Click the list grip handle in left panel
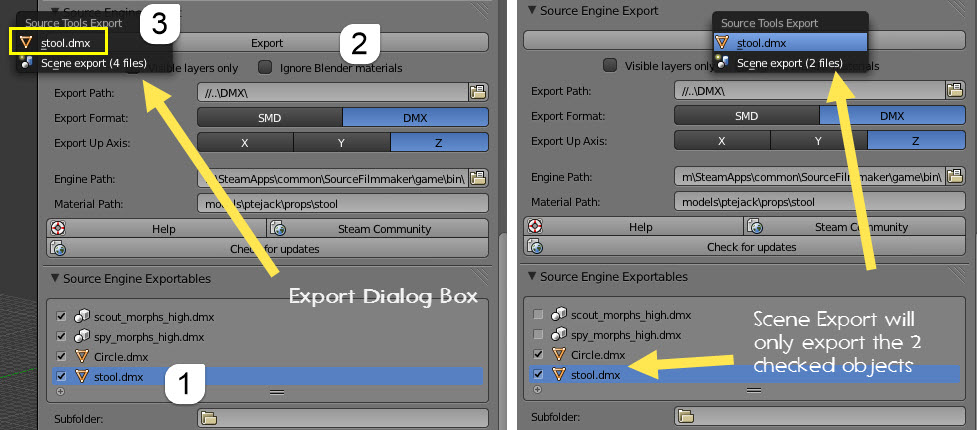977x430 pixels. [277, 392]
